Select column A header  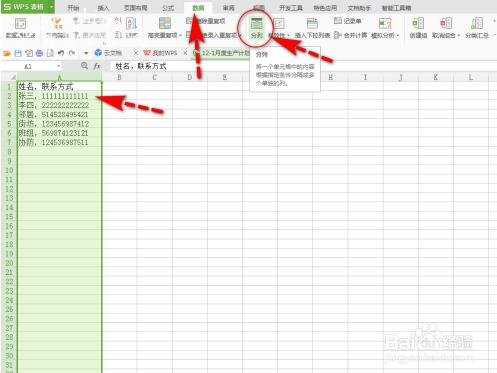click(x=59, y=77)
